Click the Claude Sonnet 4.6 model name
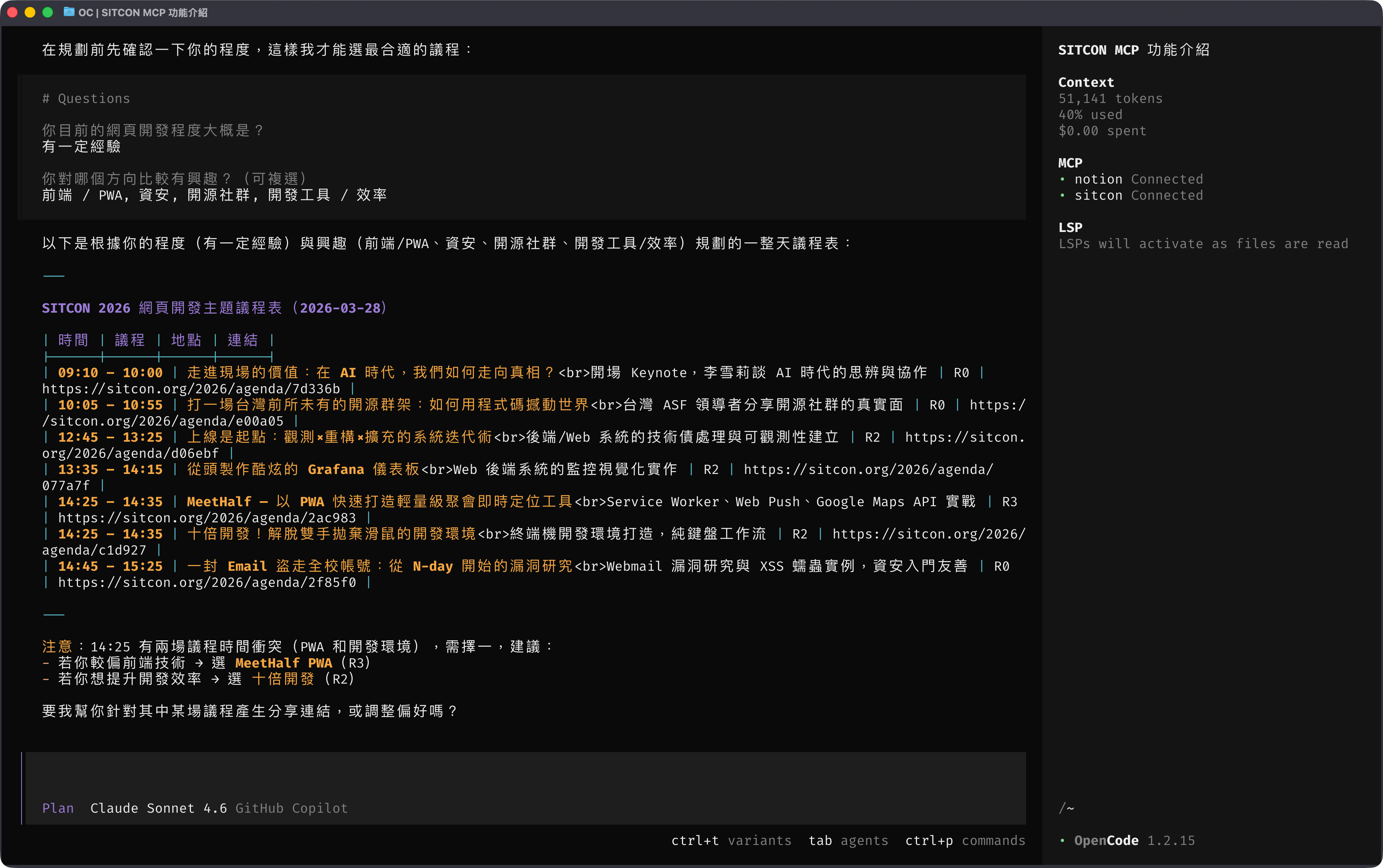The height and width of the screenshot is (868, 1383). 158,808
